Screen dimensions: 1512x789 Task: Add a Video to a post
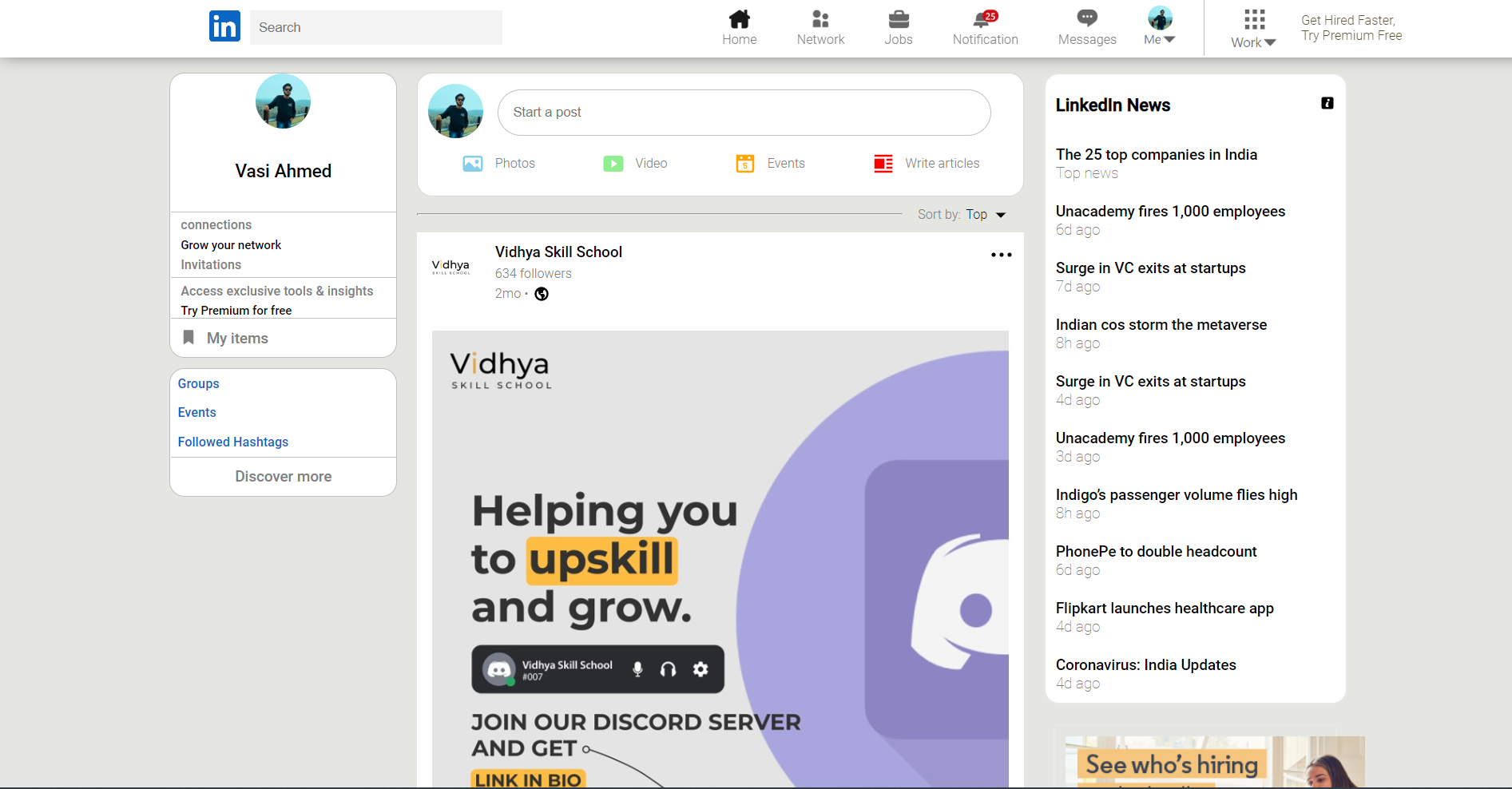[x=634, y=163]
